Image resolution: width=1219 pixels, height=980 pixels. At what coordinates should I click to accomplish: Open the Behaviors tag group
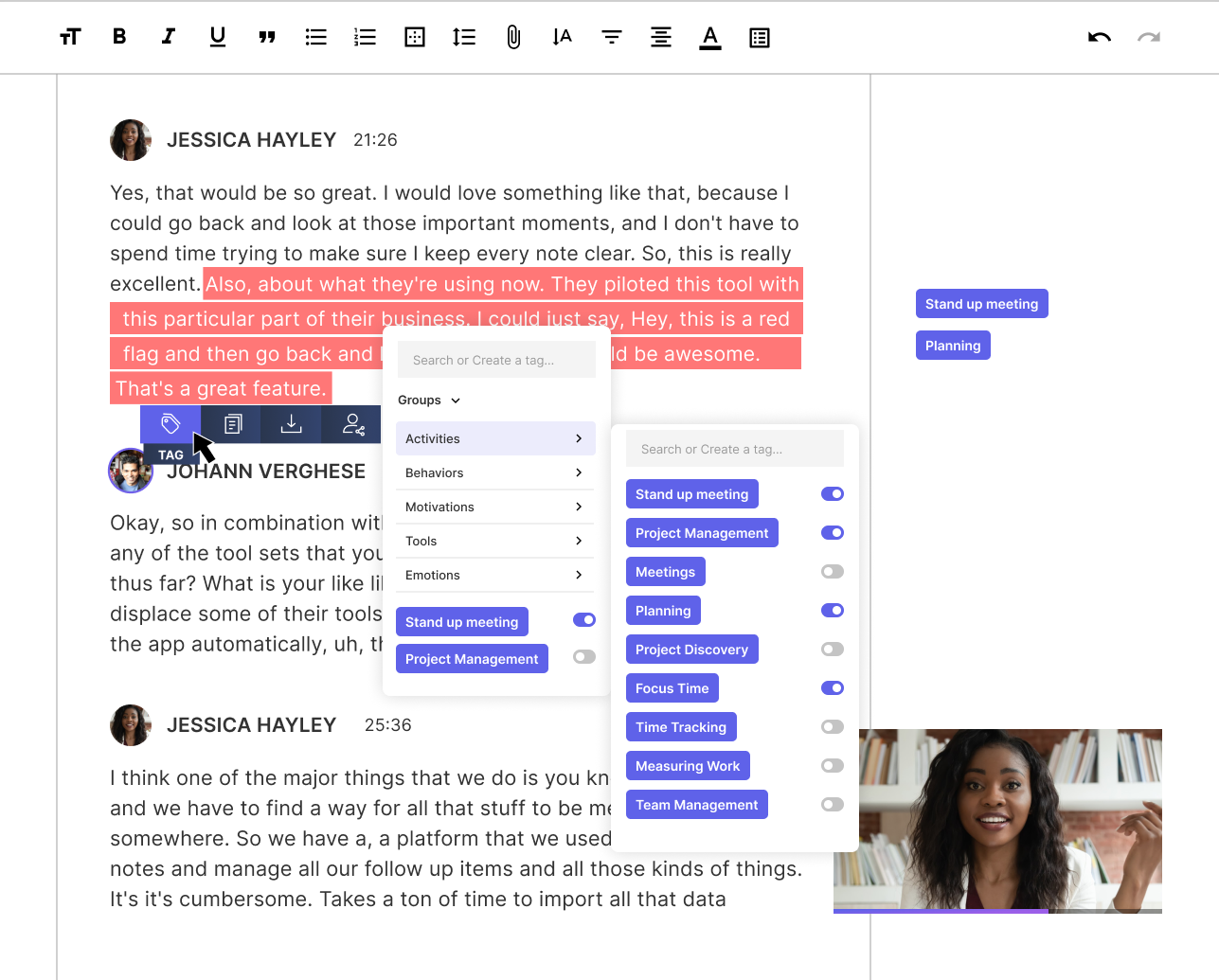[435, 472]
